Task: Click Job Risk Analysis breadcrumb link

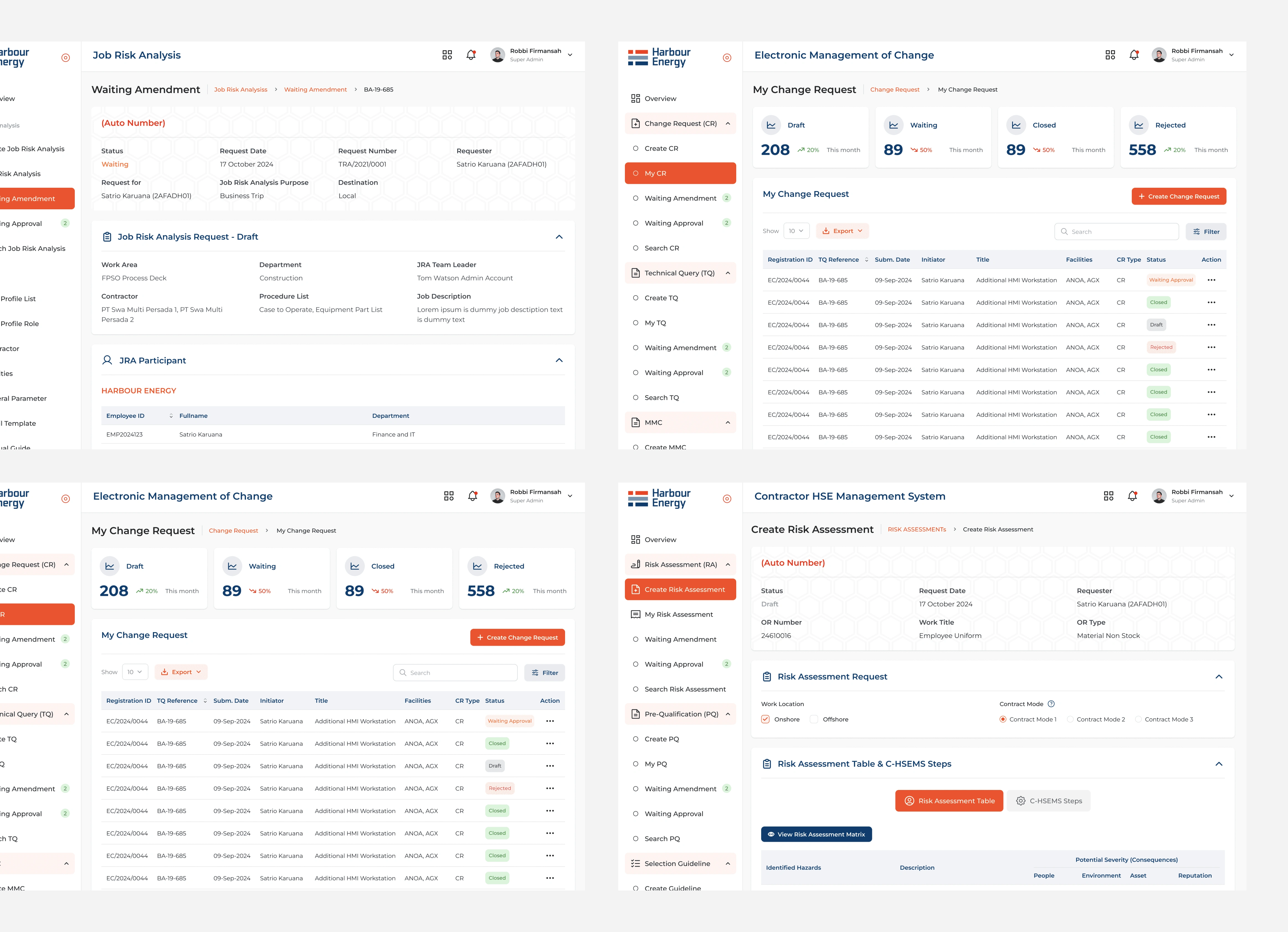Action: click(x=240, y=90)
